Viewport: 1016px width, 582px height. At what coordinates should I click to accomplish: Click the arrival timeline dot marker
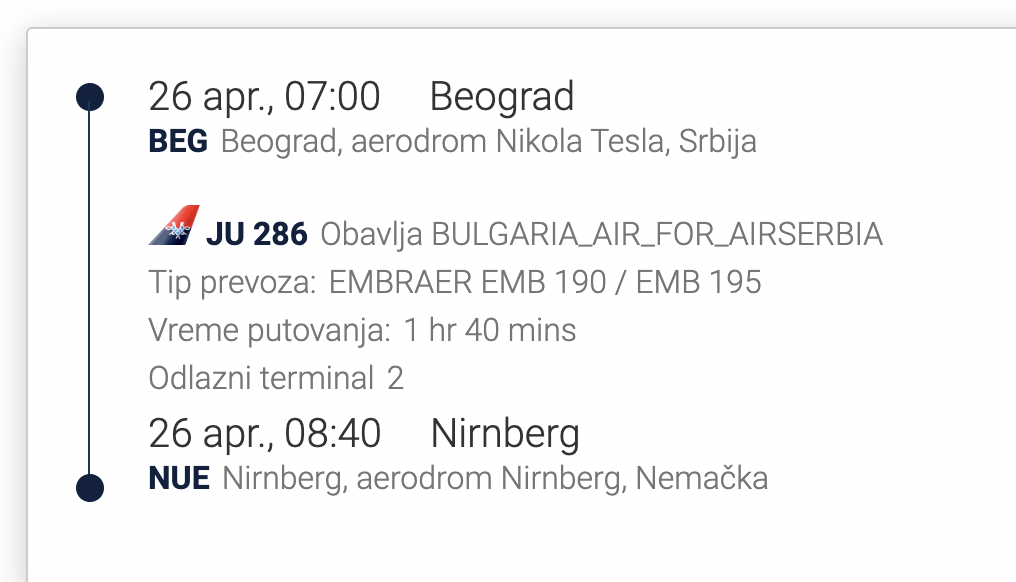tap(90, 488)
